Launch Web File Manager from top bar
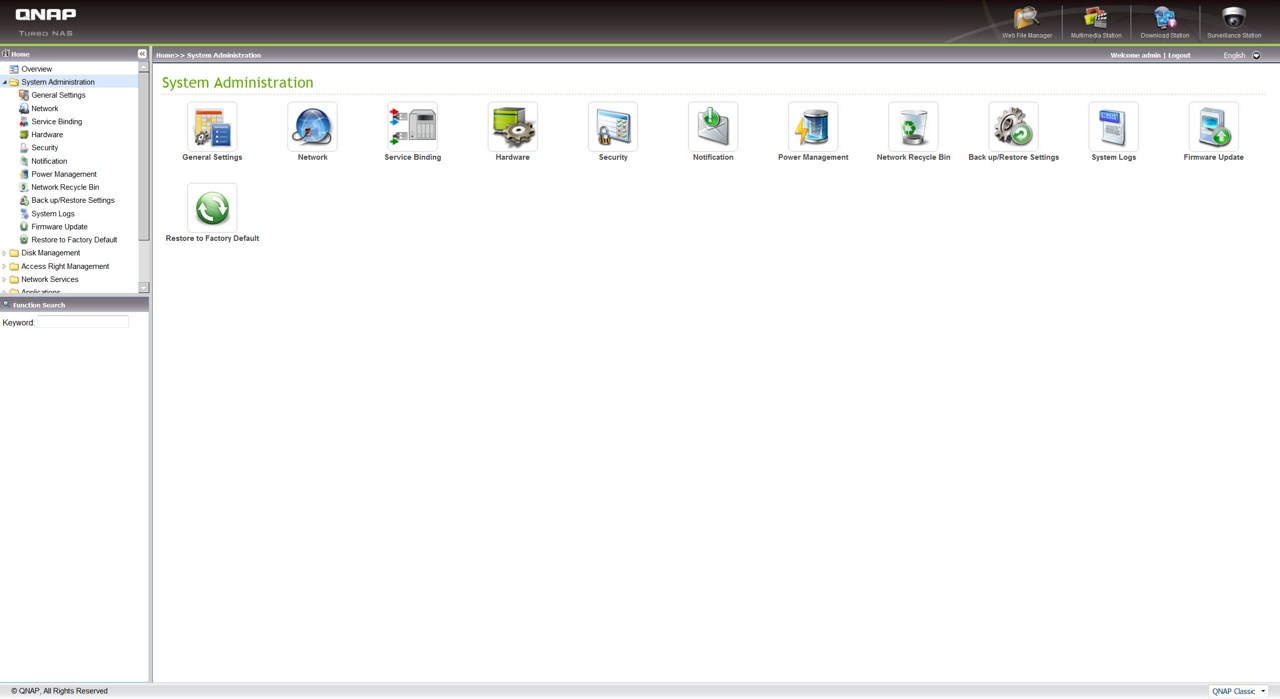This screenshot has height=699, width=1280. [x=1027, y=22]
